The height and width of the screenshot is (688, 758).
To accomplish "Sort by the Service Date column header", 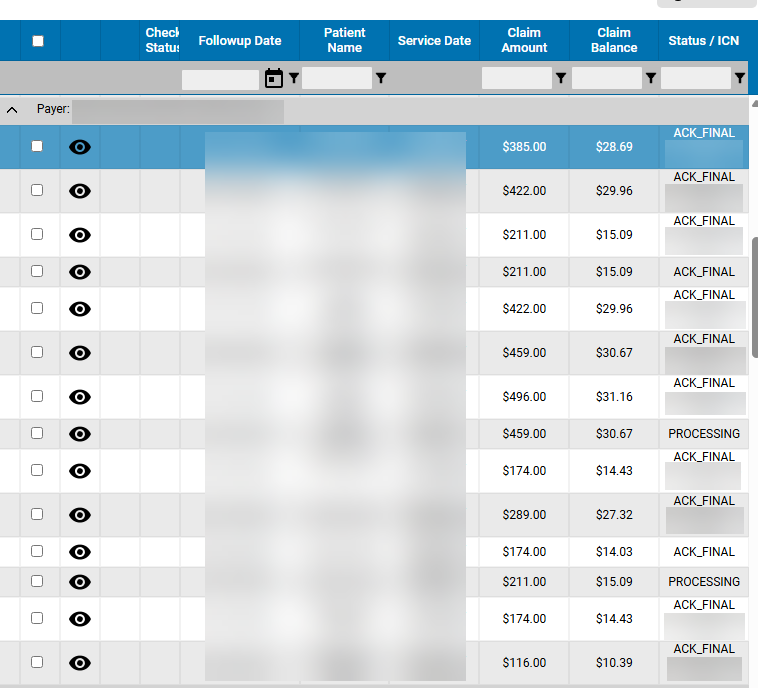I will point(434,41).
